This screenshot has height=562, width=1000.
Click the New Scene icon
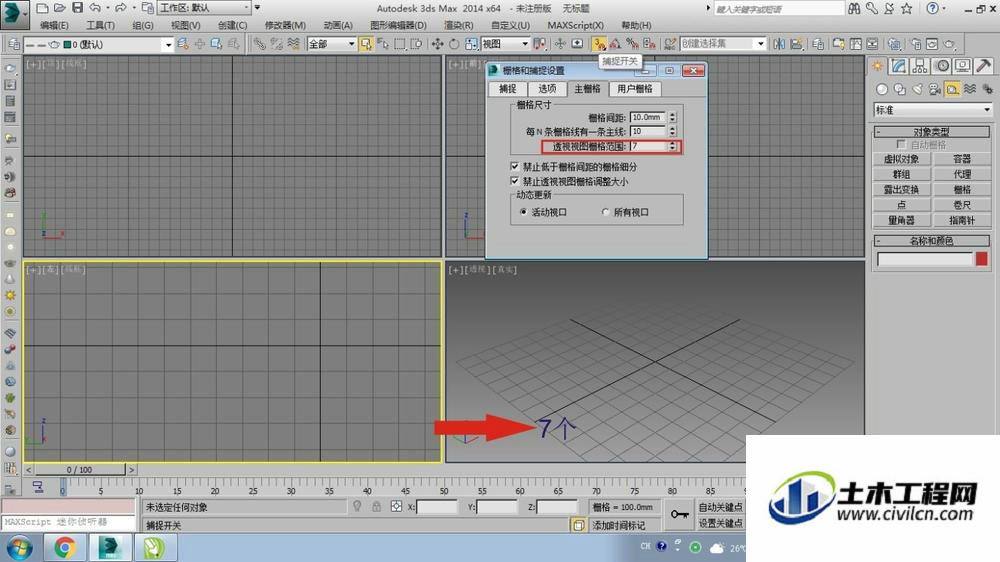(43, 8)
